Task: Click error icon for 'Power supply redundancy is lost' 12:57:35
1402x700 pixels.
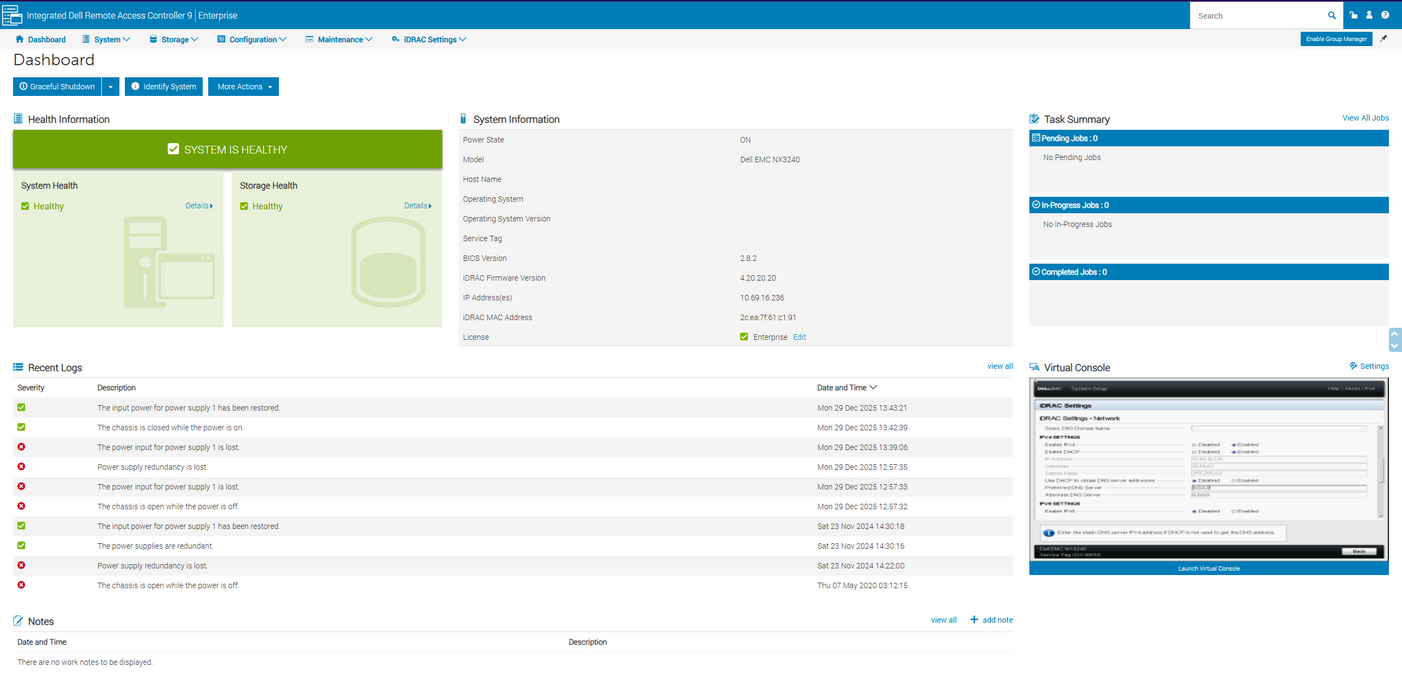Action: tap(21, 467)
